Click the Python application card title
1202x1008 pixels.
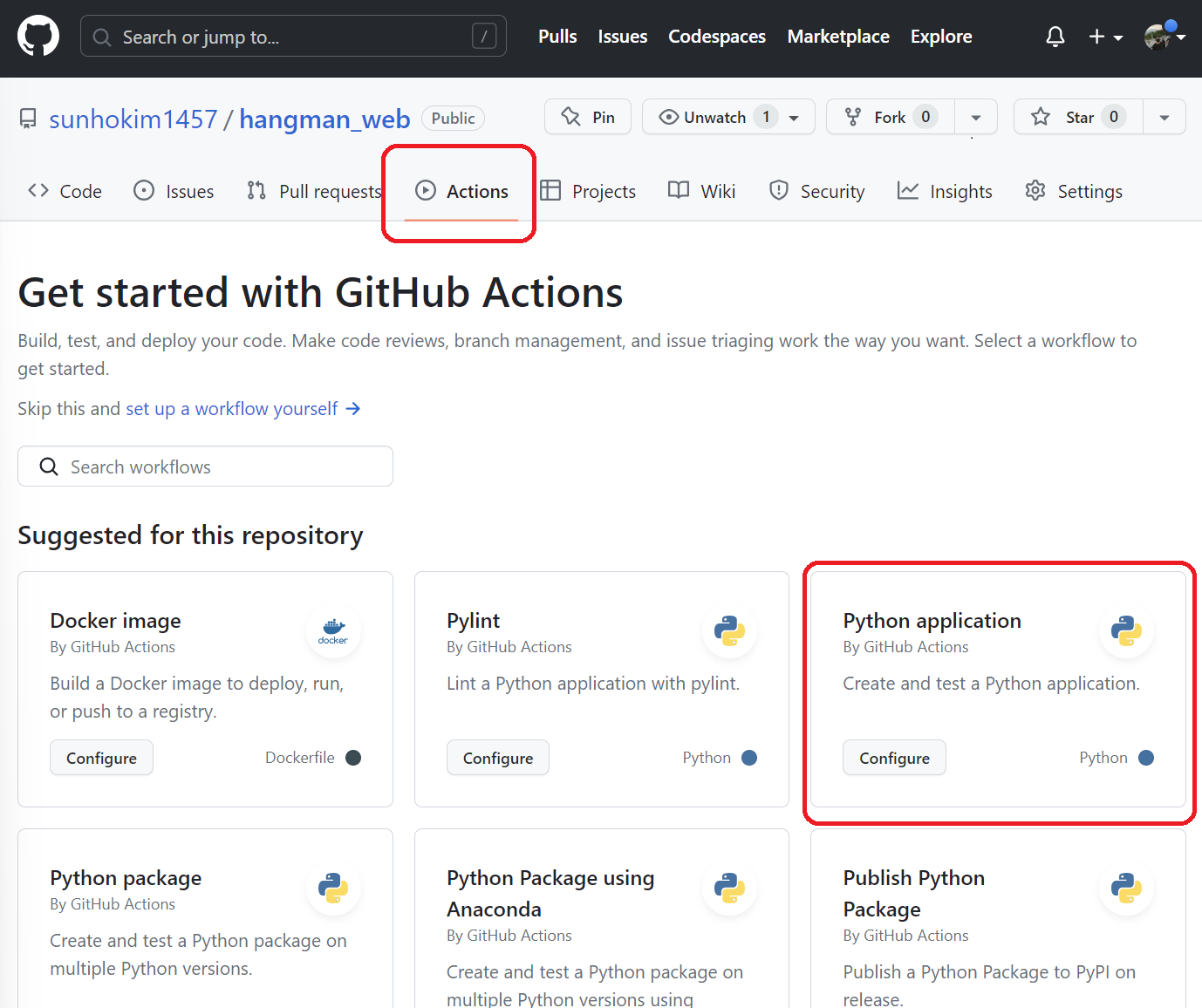coord(932,621)
